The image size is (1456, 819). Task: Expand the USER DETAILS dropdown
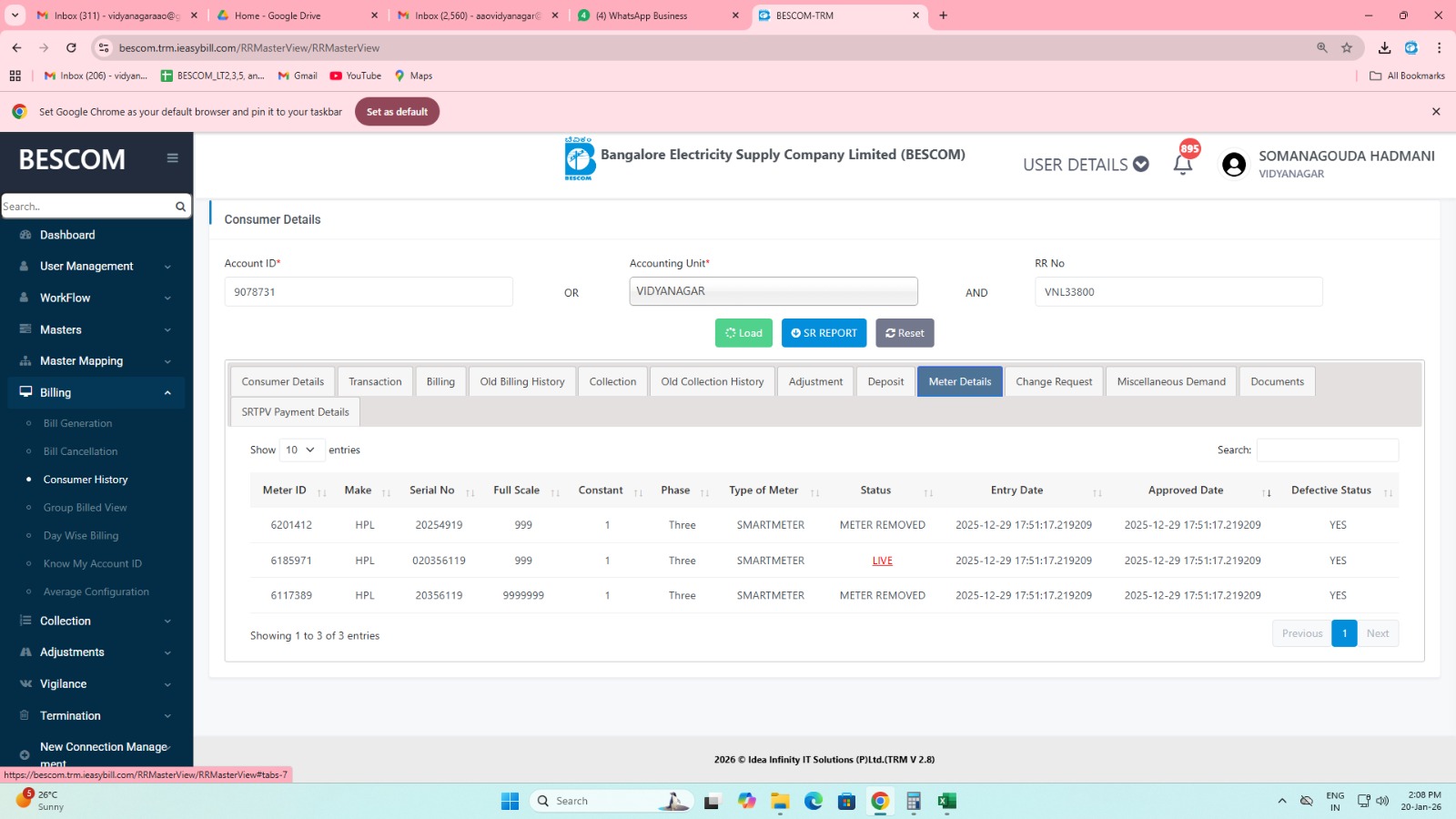click(x=1085, y=165)
